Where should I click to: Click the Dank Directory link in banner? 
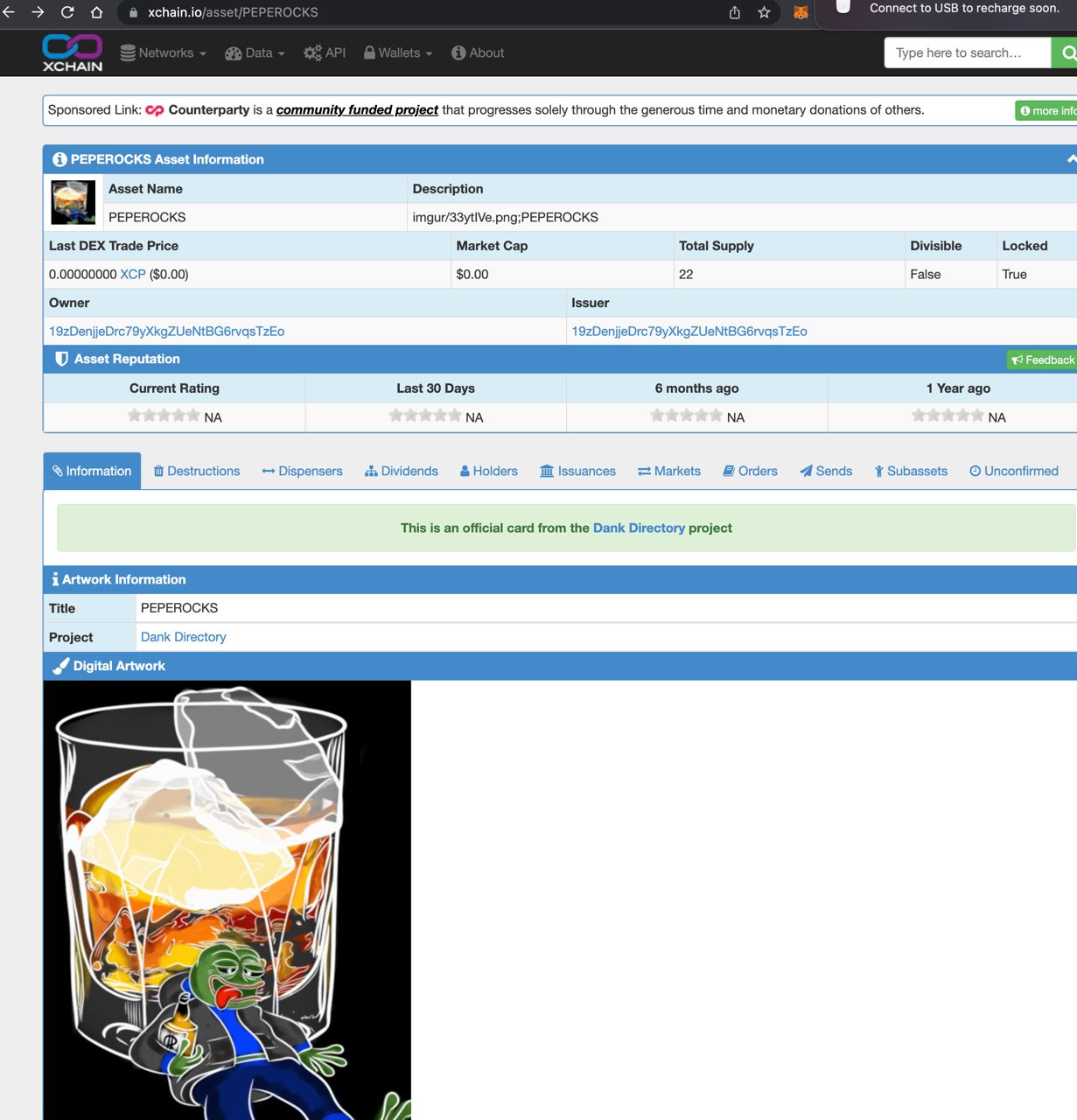pos(639,528)
